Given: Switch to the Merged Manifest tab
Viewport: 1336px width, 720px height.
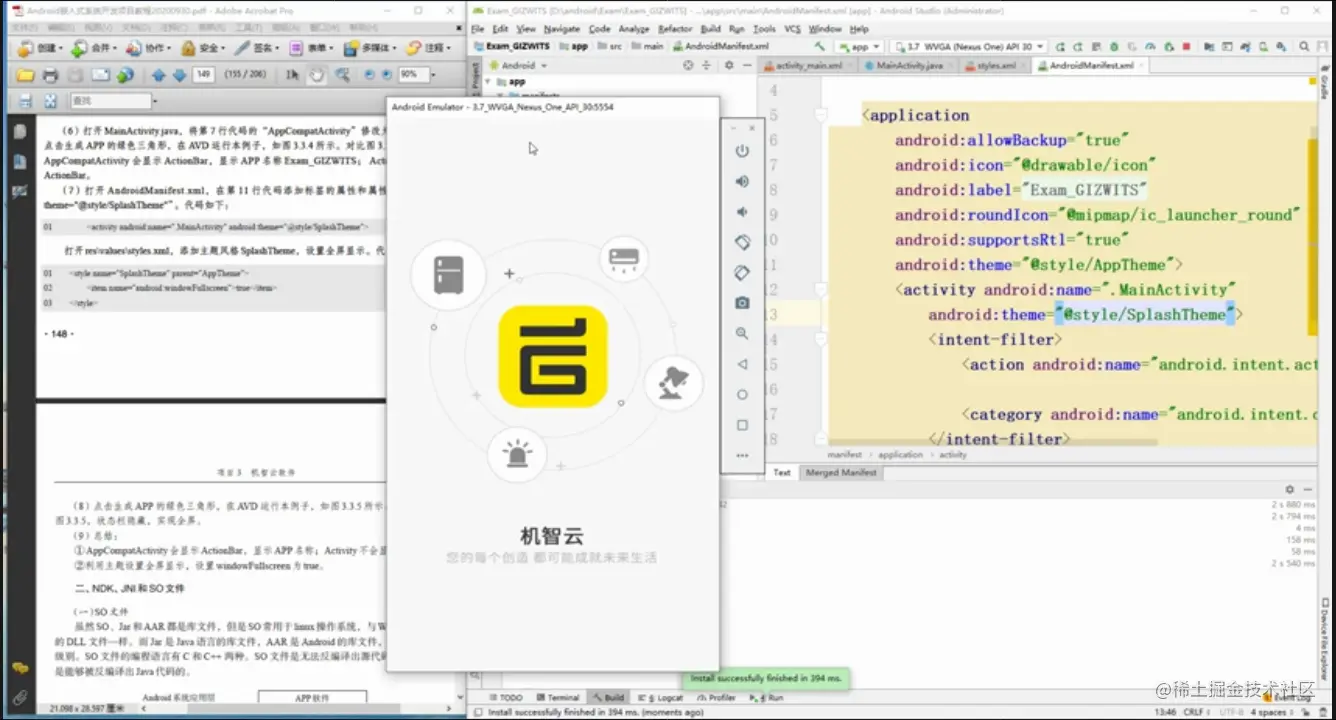Looking at the screenshot, I should click(841, 472).
